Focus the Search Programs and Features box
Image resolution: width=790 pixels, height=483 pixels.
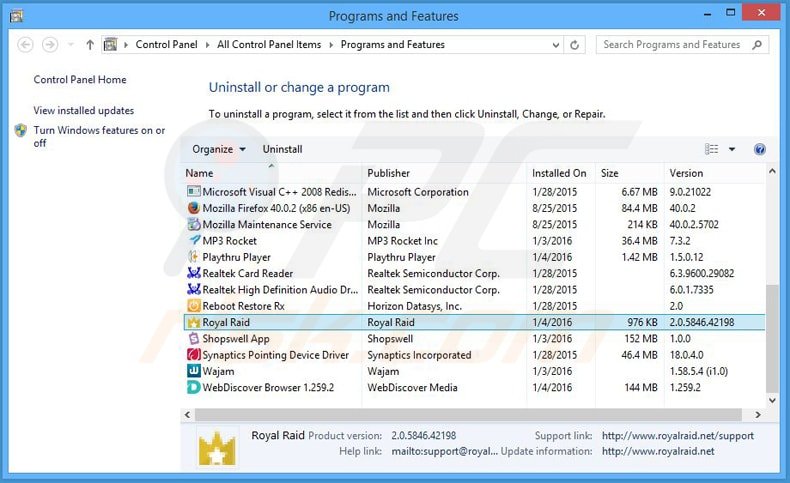pyautogui.click(x=682, y=45)
